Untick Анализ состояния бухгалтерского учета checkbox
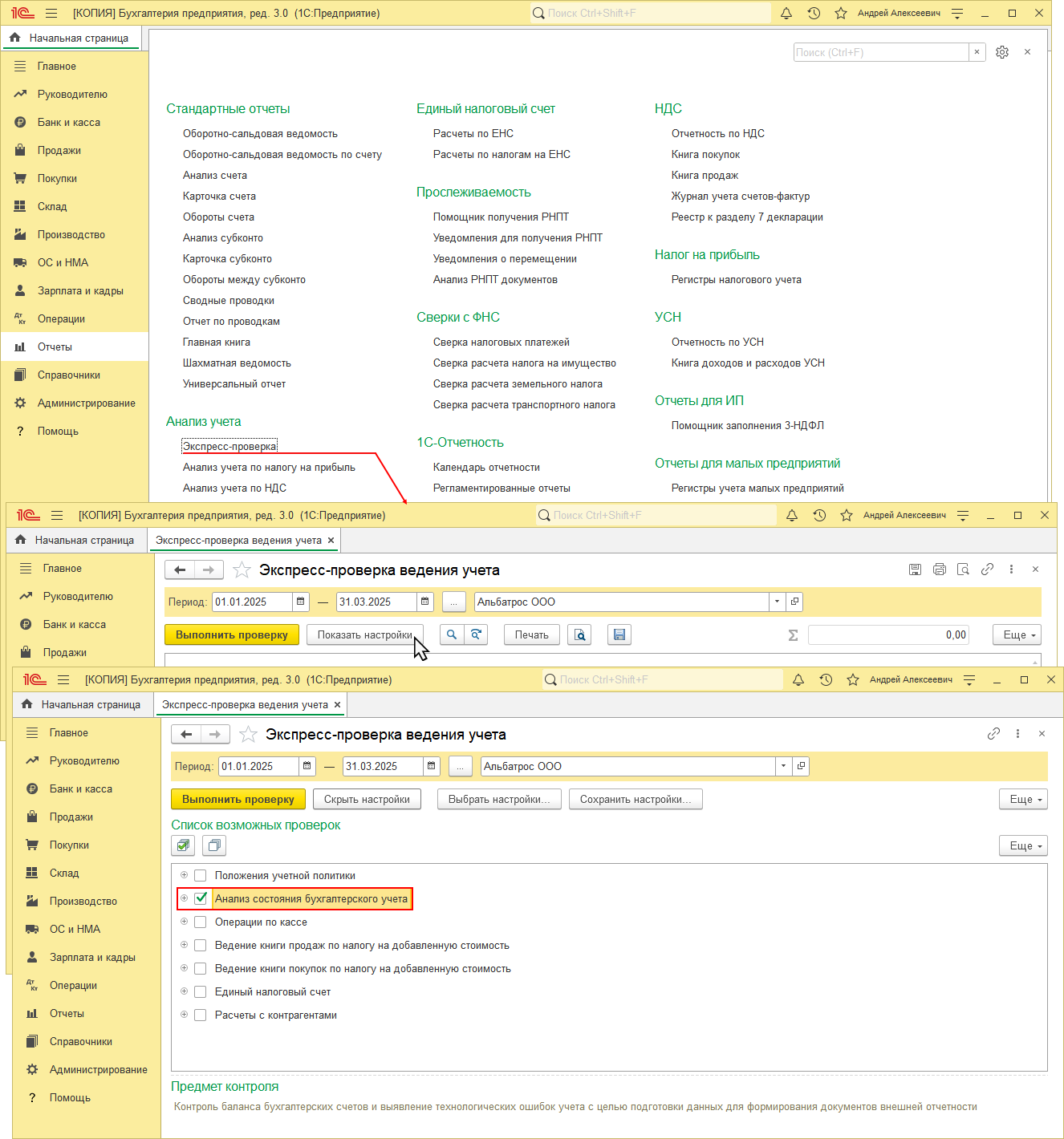The image size is (1064, 1139). coord(201,899)
